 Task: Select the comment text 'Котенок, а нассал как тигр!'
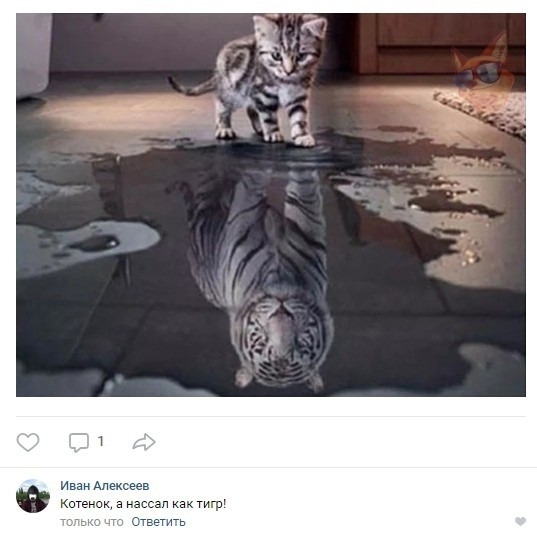[x=143, y=504]
